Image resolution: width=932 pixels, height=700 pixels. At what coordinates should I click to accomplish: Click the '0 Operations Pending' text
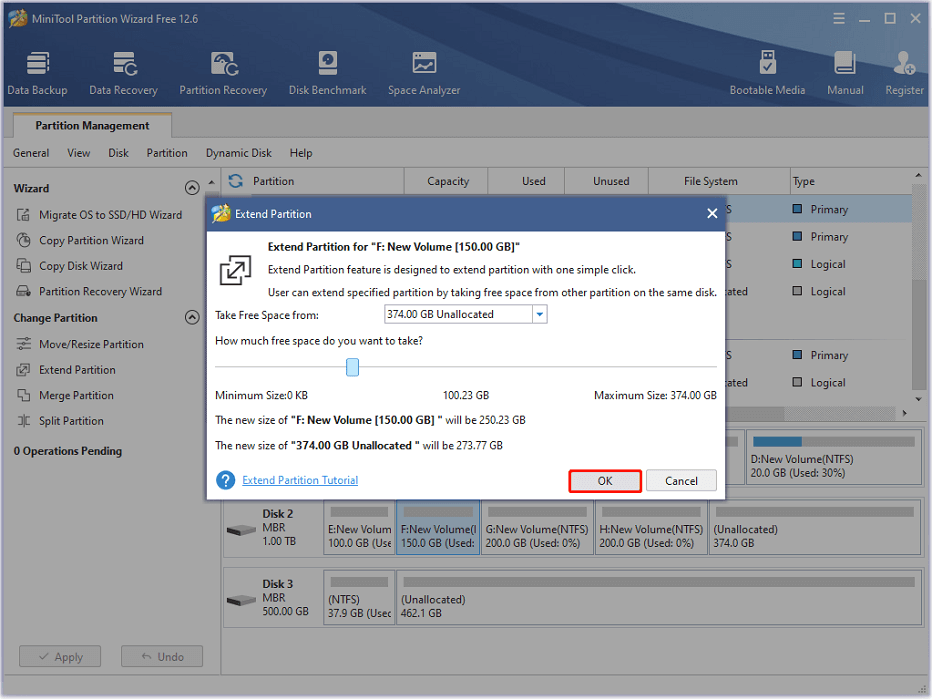pyautogui.click(x=68, y=451)
